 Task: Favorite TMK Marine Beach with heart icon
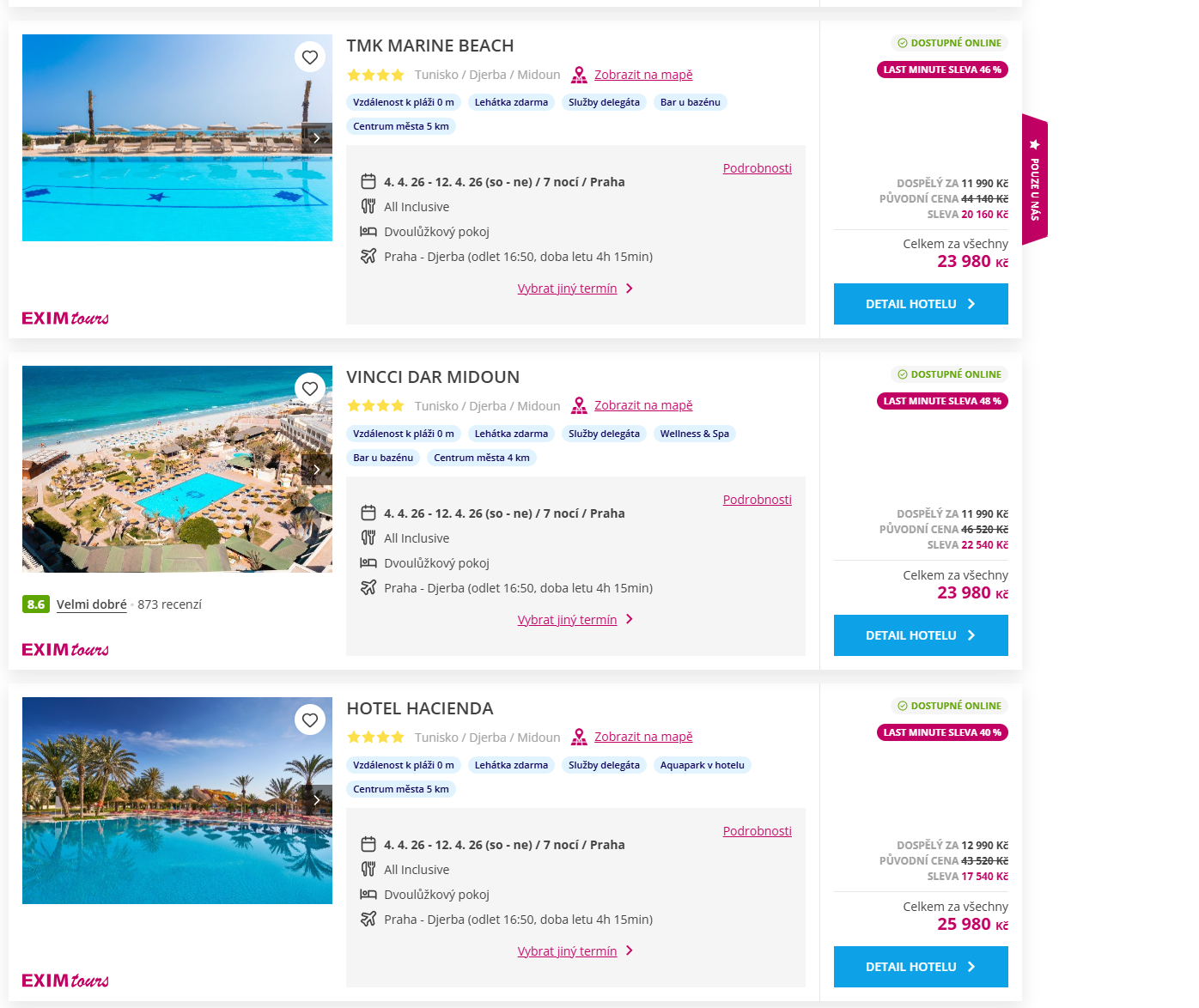pyautogui.click(x=310, y=58)
